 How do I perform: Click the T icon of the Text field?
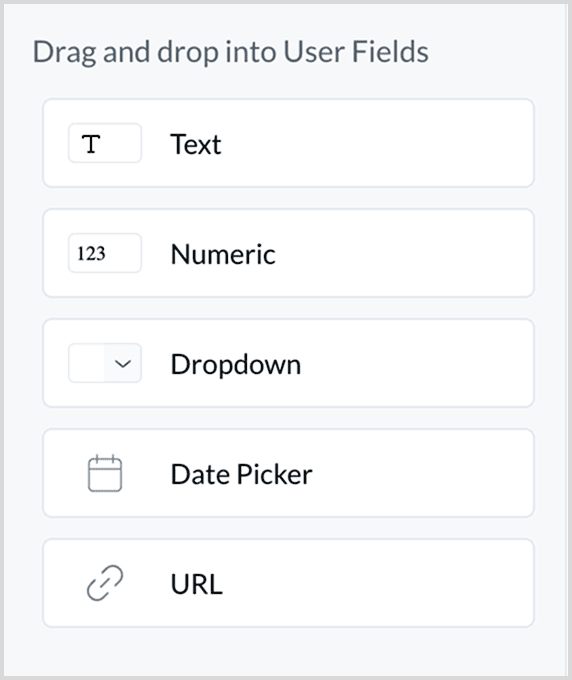[x=91, y=144]
